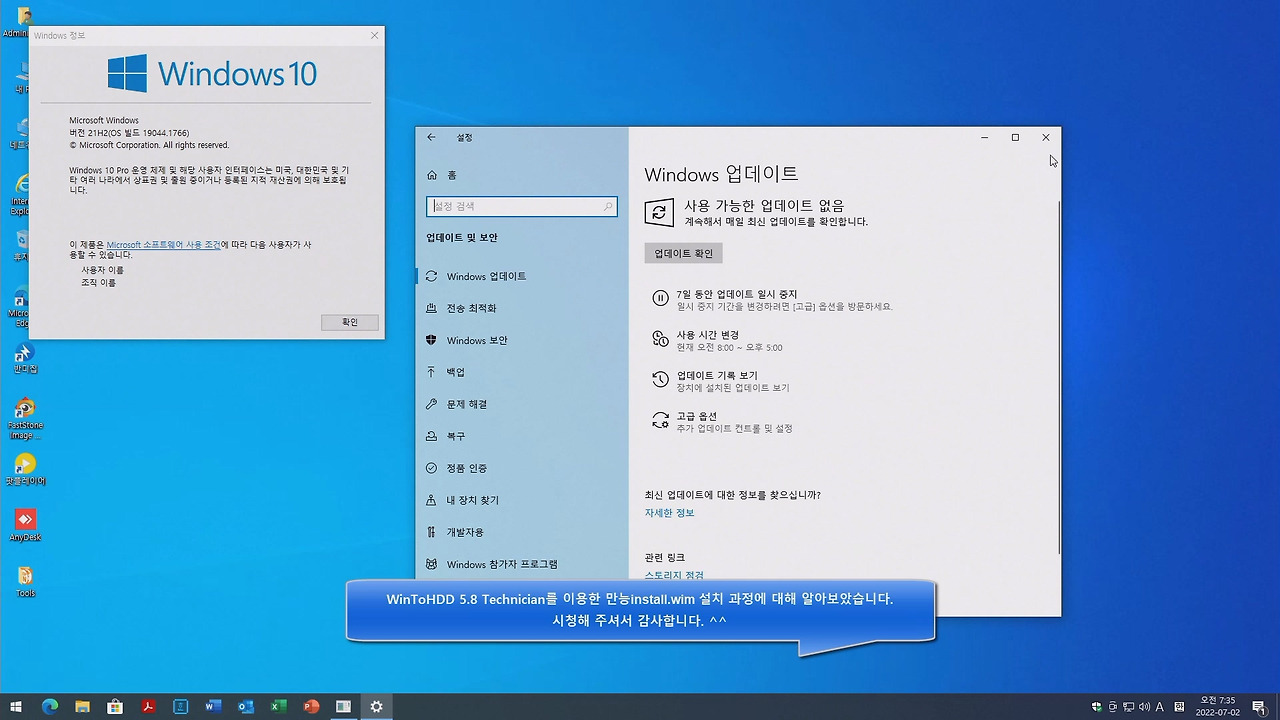Click the history icon for 업데이트 기록 보기
This screenshot has width=1280, height=720.
point(660,379)
